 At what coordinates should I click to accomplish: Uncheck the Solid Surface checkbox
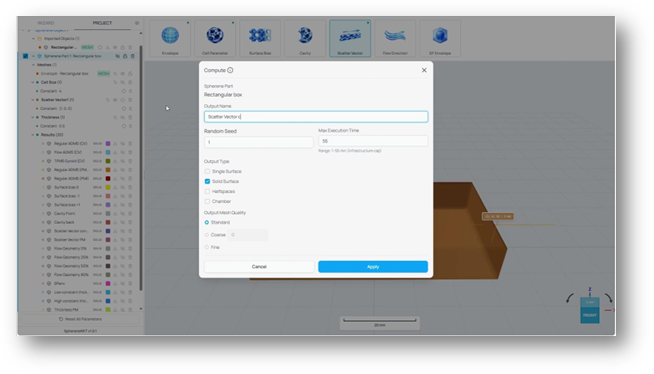pos(207,181)
